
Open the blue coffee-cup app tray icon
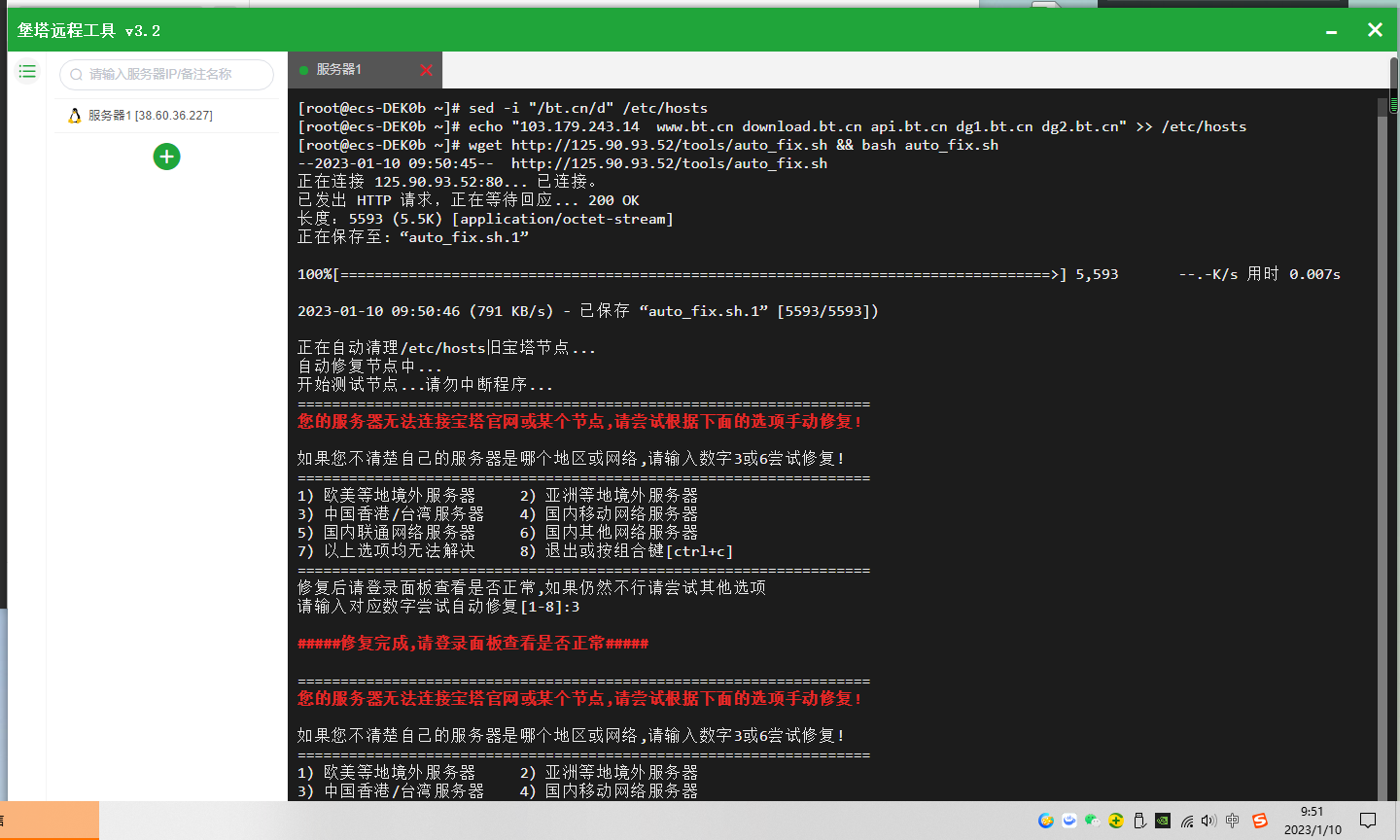(1069, 821)
